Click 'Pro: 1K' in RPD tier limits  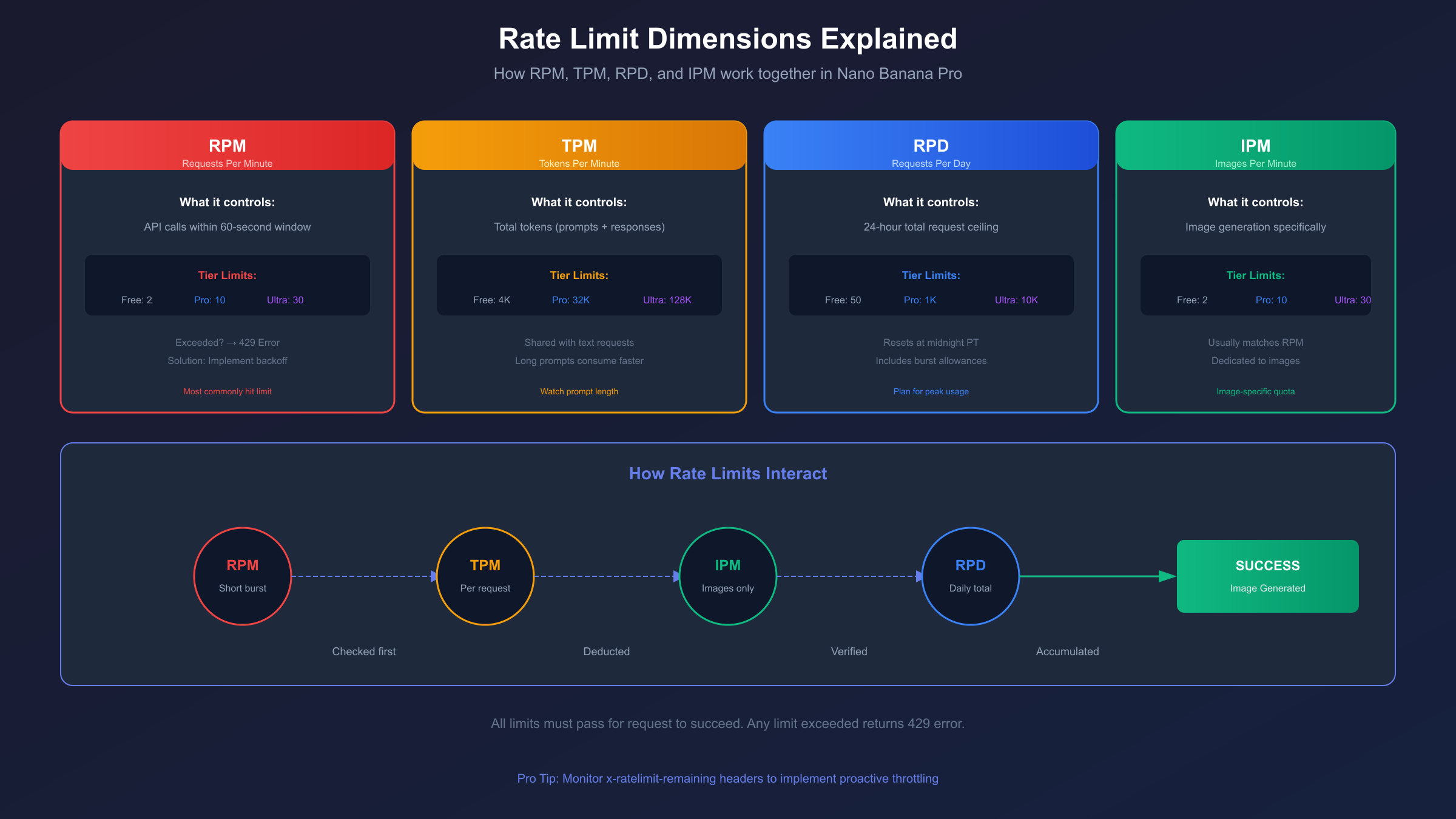coord(920,300)
